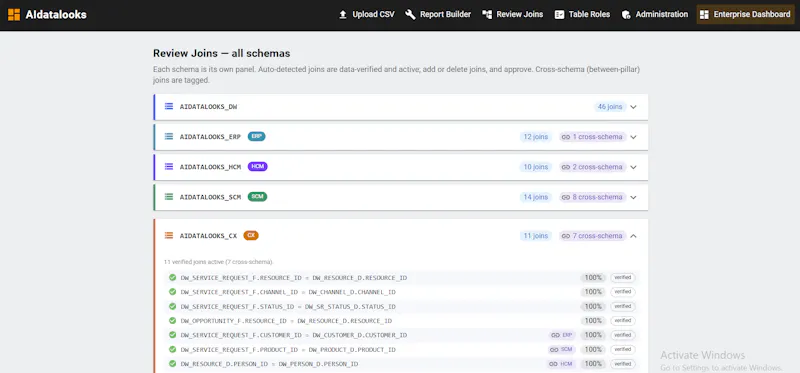Click the Administration shield icon
This screenshot has height=373, width=800.
(x=626, y=15)
